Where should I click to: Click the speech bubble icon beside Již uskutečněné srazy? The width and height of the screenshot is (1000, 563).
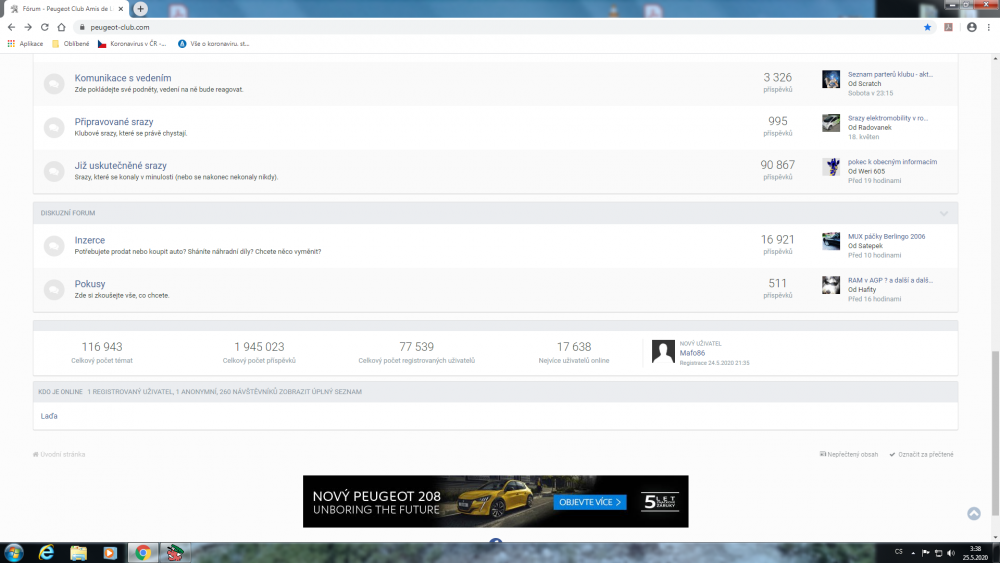click(54, 171)
